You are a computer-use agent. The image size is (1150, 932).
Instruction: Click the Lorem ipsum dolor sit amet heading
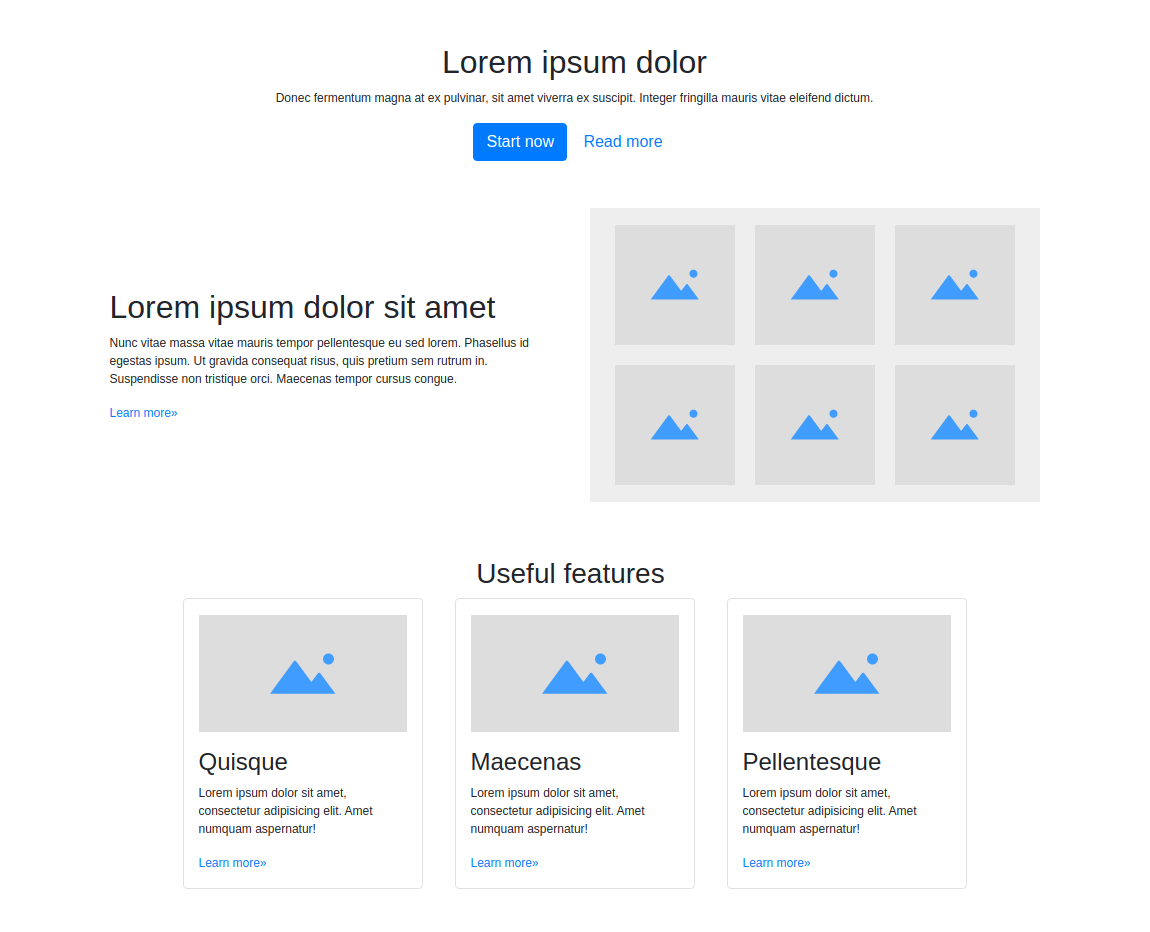click(302, 307)
